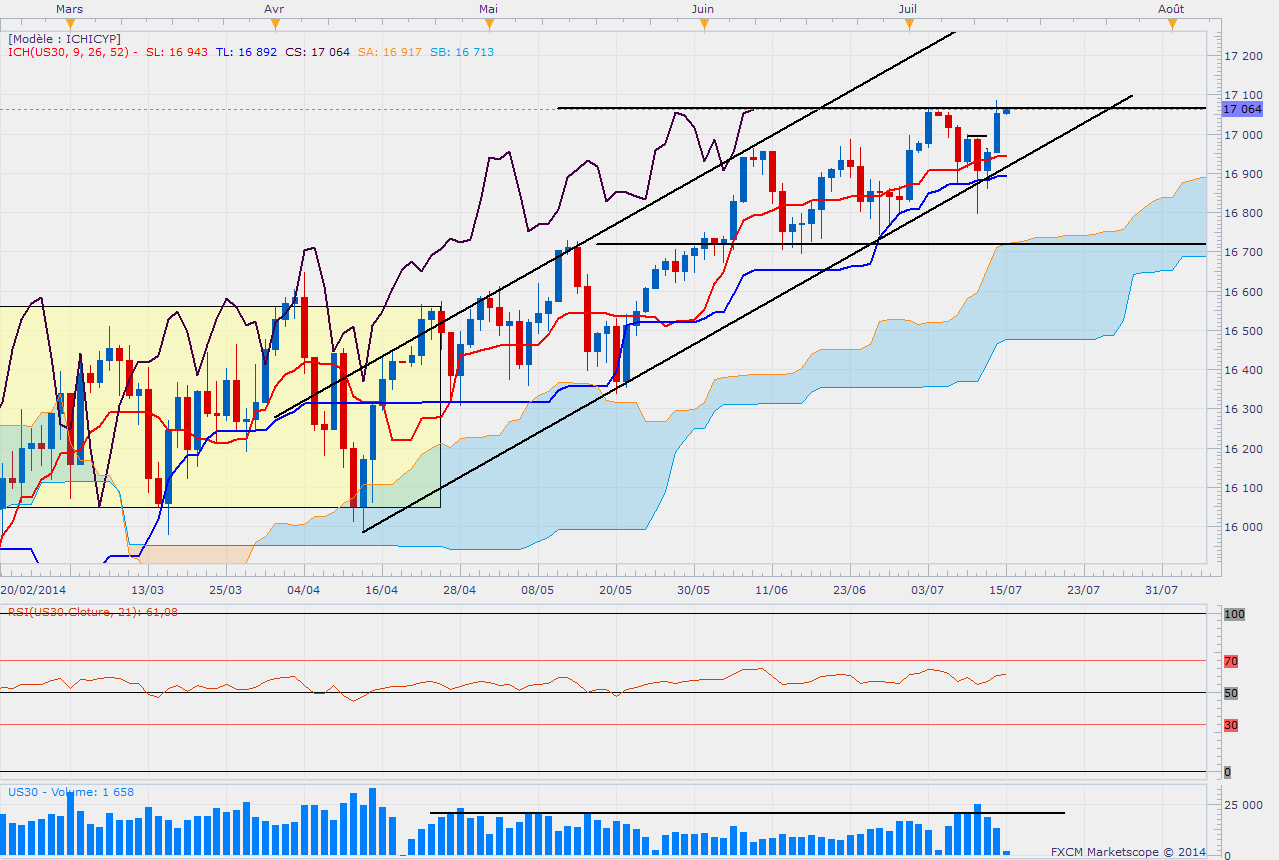Select the RSI 30 level label

(1231, 724)
